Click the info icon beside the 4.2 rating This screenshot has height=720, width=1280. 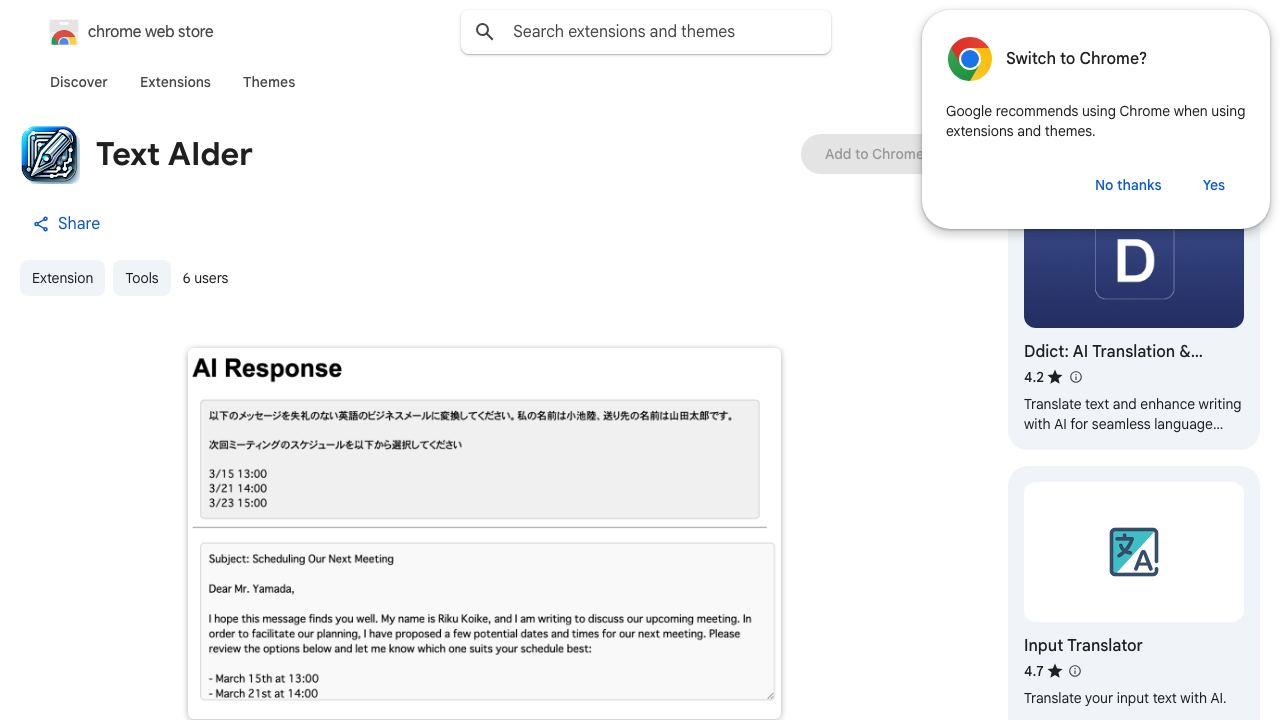click(1076, 377)
